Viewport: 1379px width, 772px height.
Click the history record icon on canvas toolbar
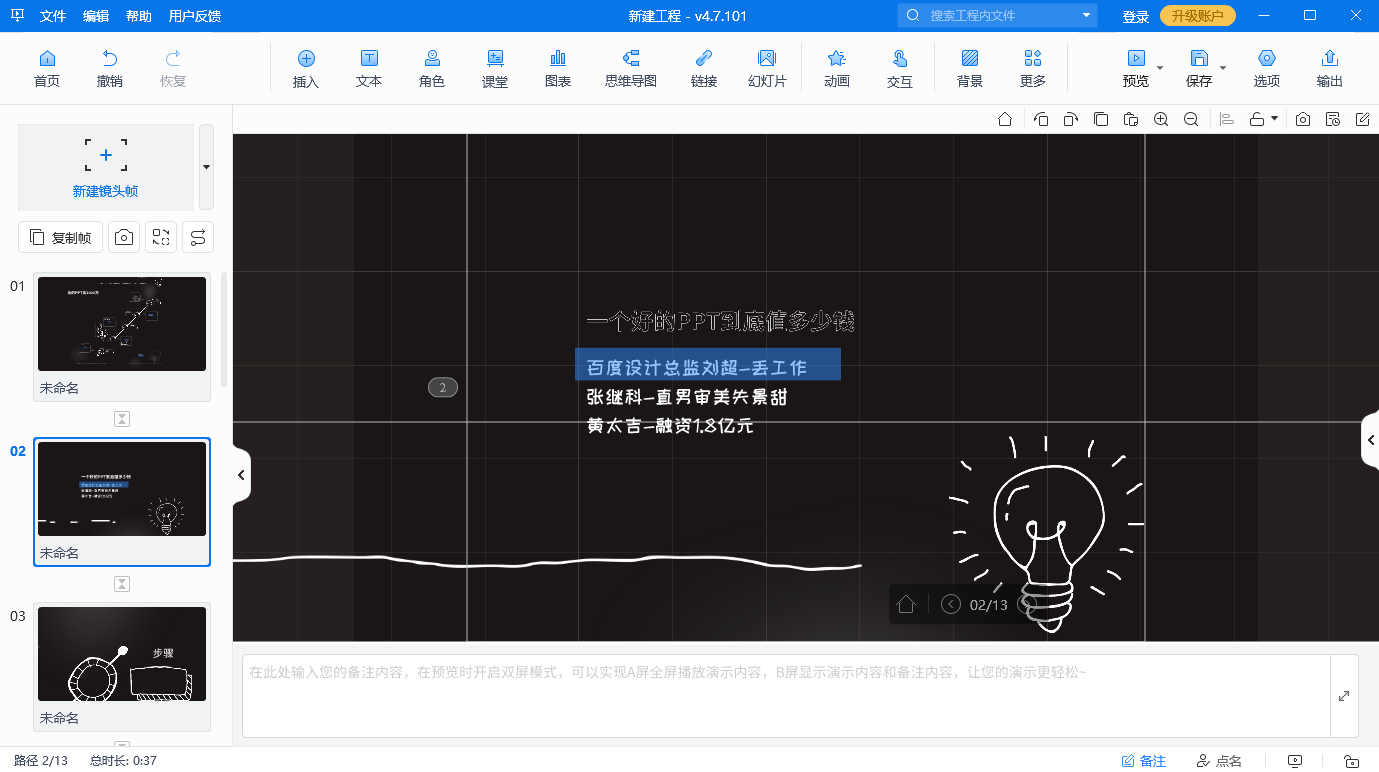[1333, 119]
